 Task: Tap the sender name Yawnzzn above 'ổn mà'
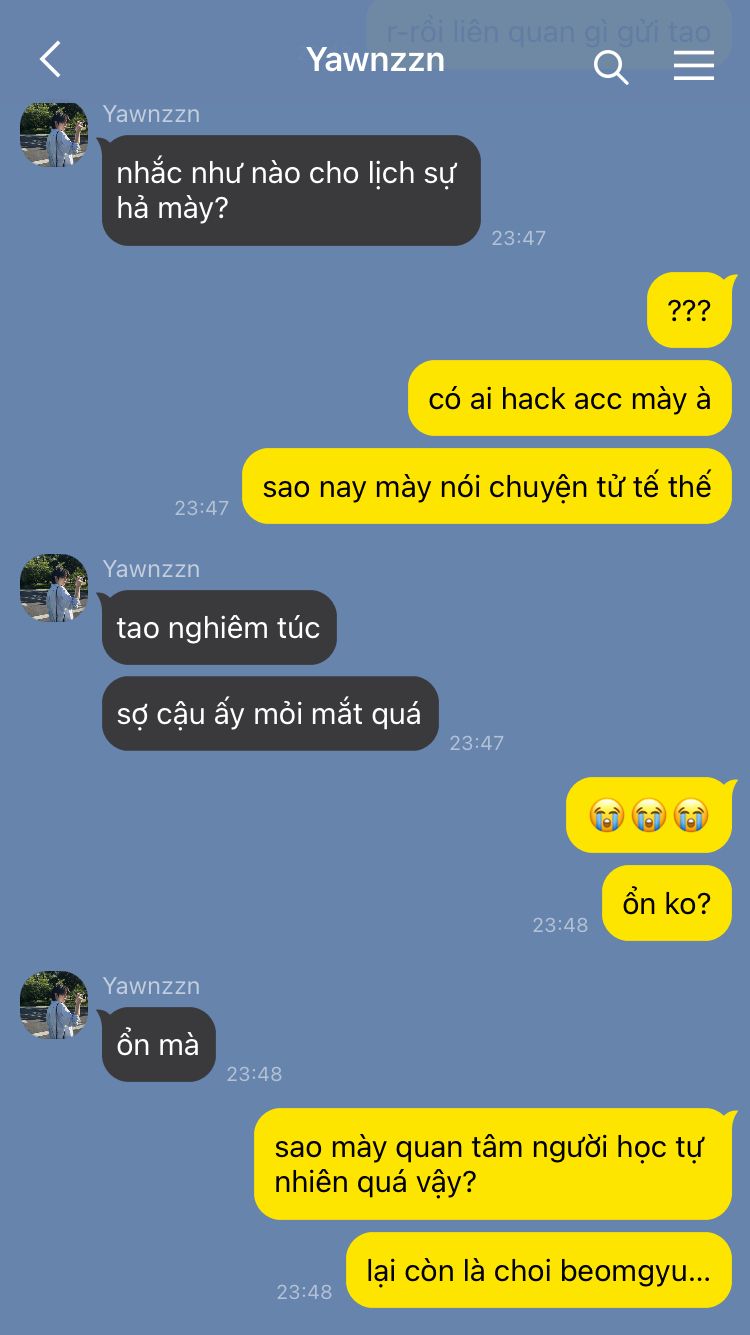[x=151, y=985]
